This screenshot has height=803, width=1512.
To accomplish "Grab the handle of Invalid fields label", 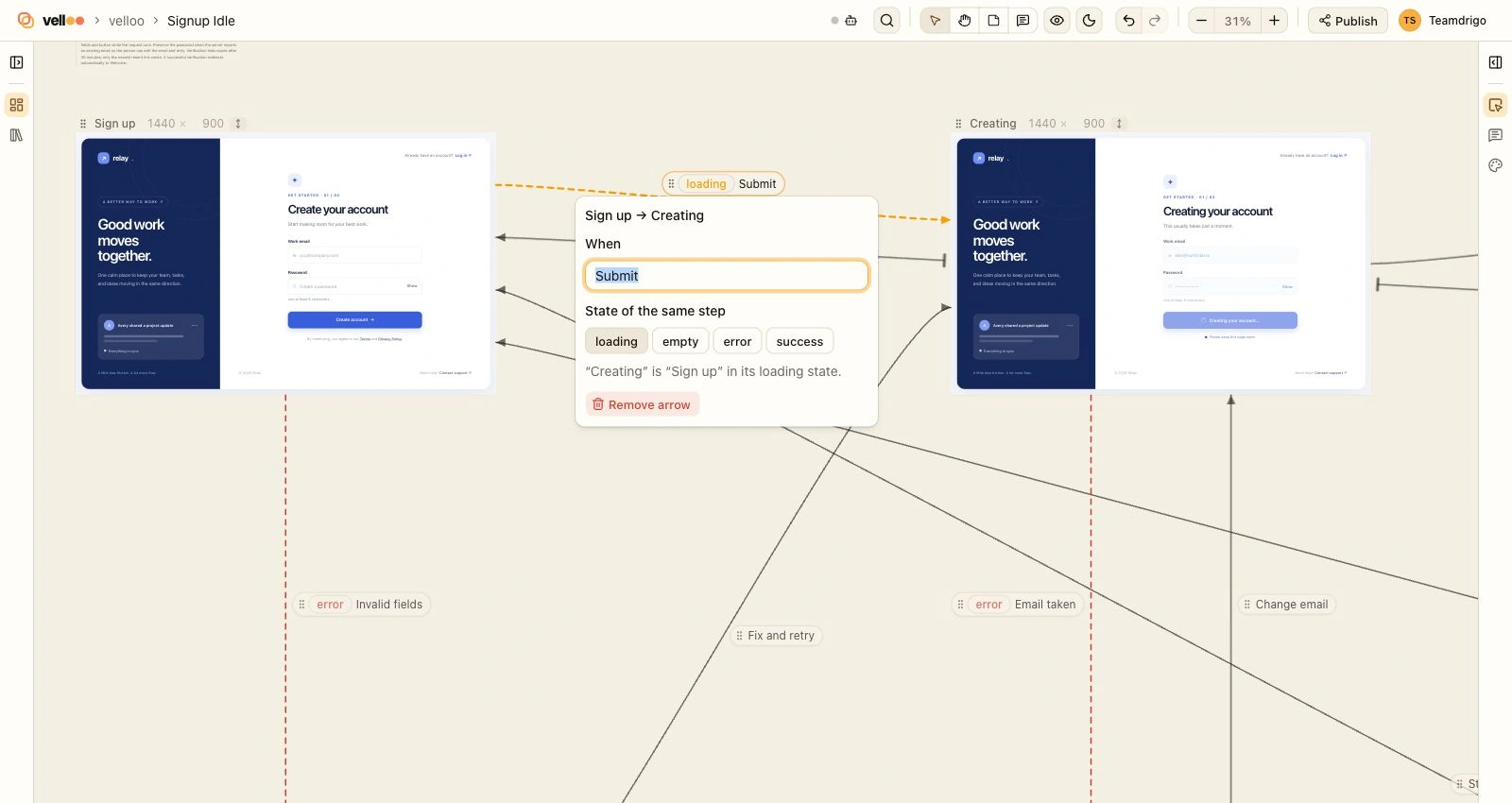I will 301,605.
